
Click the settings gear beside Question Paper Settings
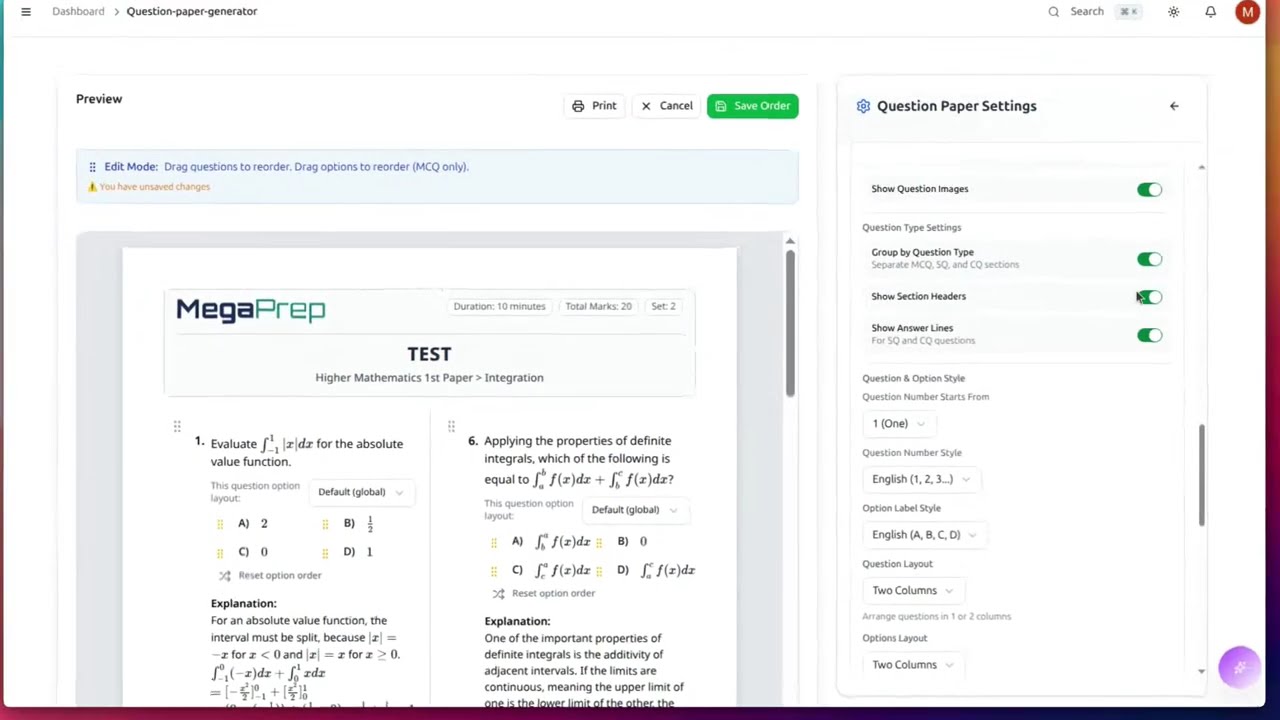tap(863, 106)
